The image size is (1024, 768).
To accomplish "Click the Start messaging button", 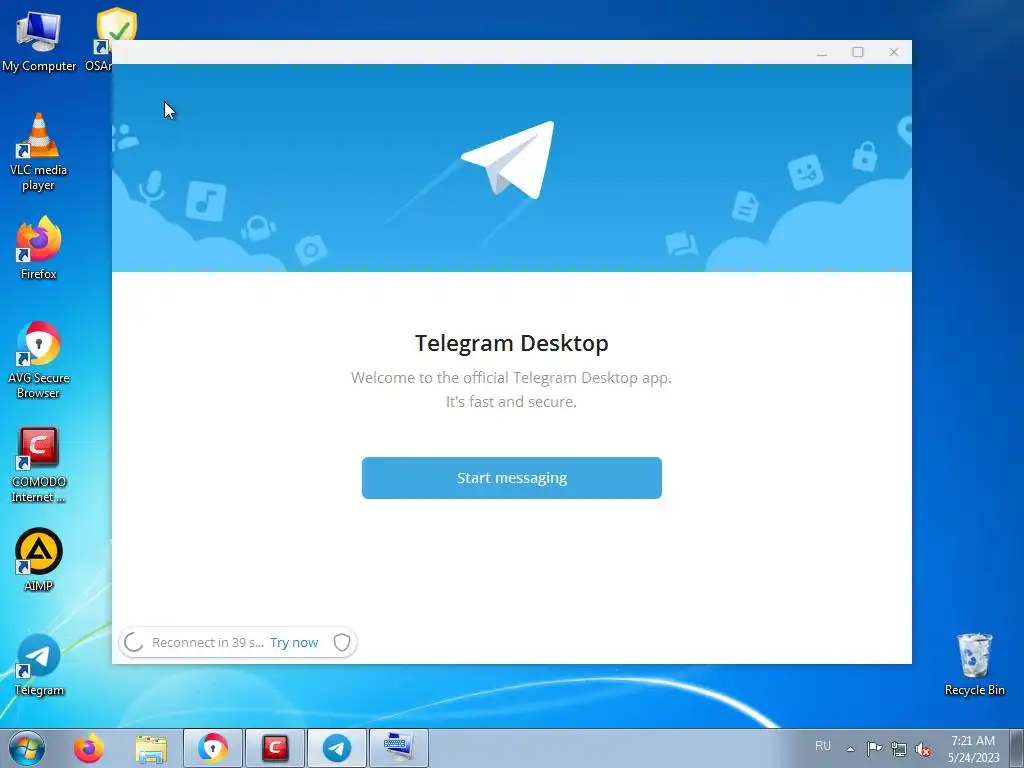I will 511,478.
